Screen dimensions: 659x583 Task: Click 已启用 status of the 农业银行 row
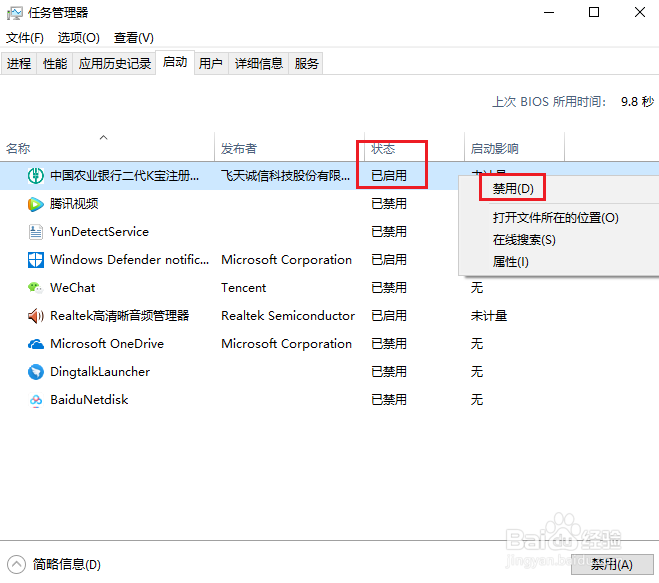point(389,176)
